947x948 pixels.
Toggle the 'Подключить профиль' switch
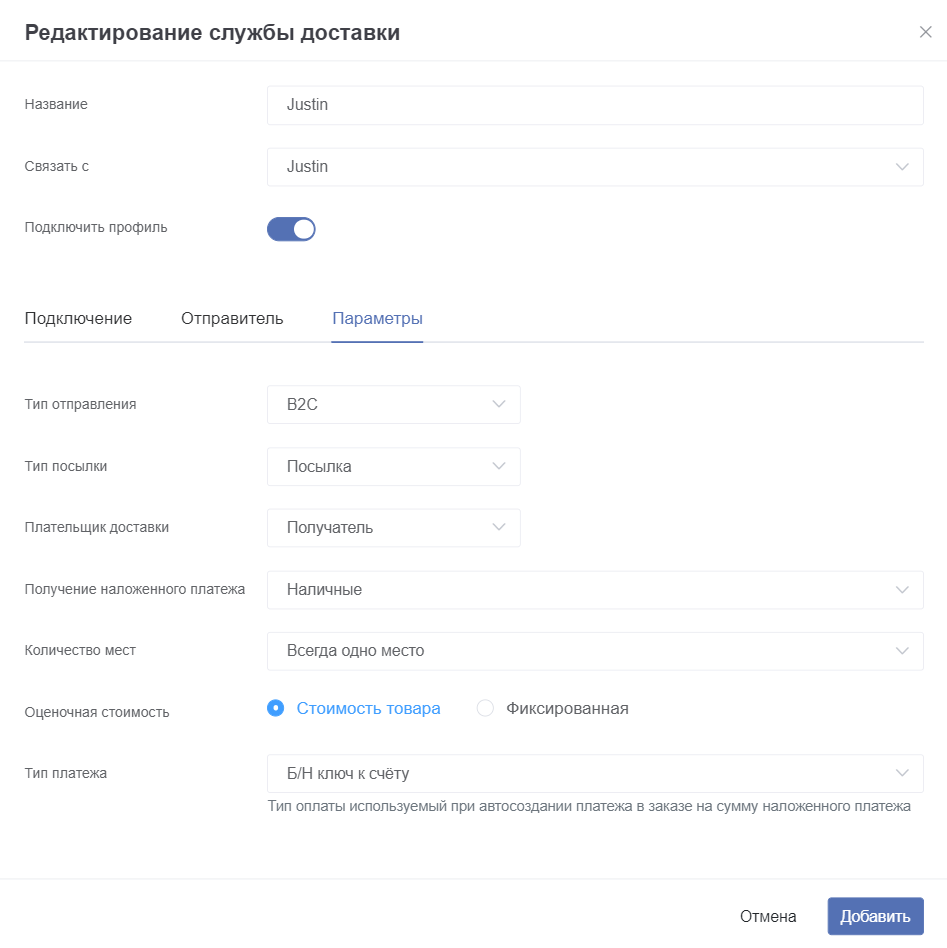pyautogui.click(x=291, y=229)
